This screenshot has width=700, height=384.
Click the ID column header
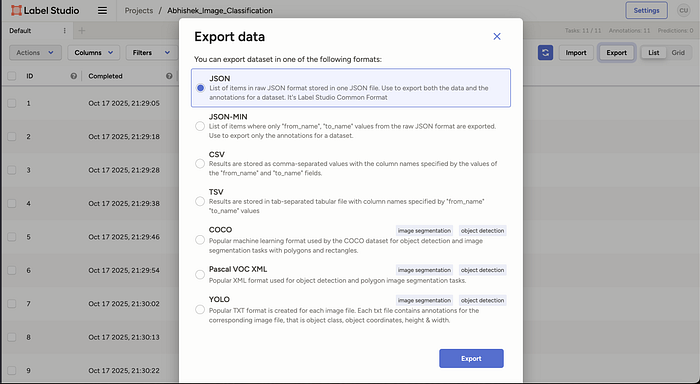coord(29,76)
